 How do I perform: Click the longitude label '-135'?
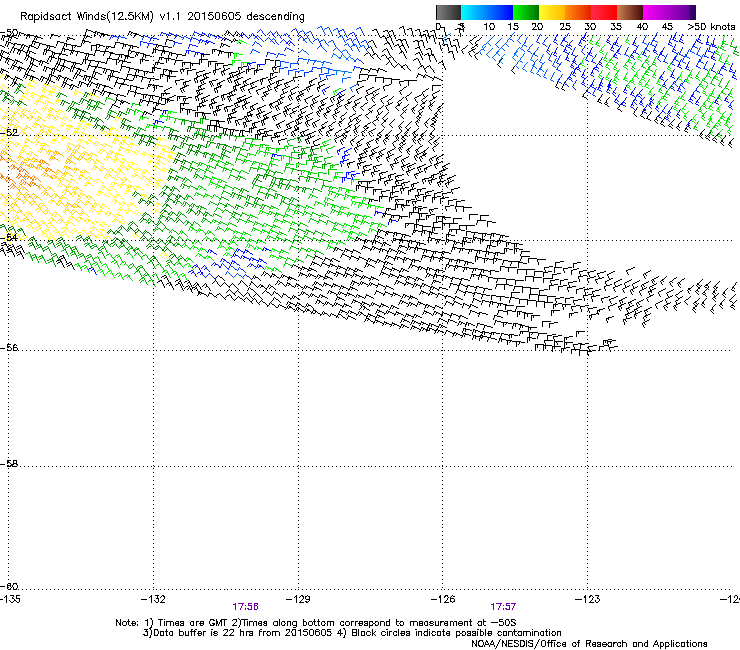coord(10,599)
